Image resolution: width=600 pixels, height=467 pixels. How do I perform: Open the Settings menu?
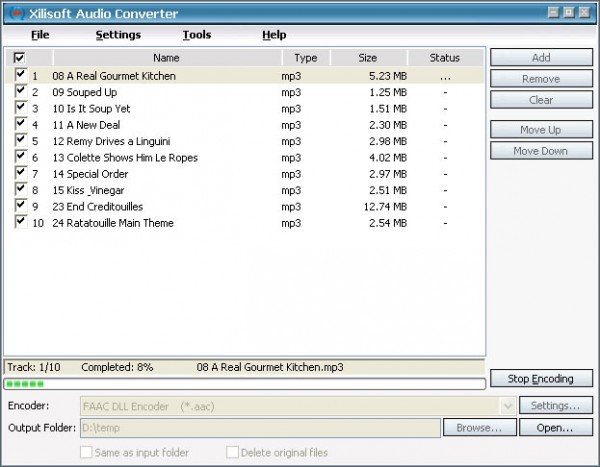point(118,35)
